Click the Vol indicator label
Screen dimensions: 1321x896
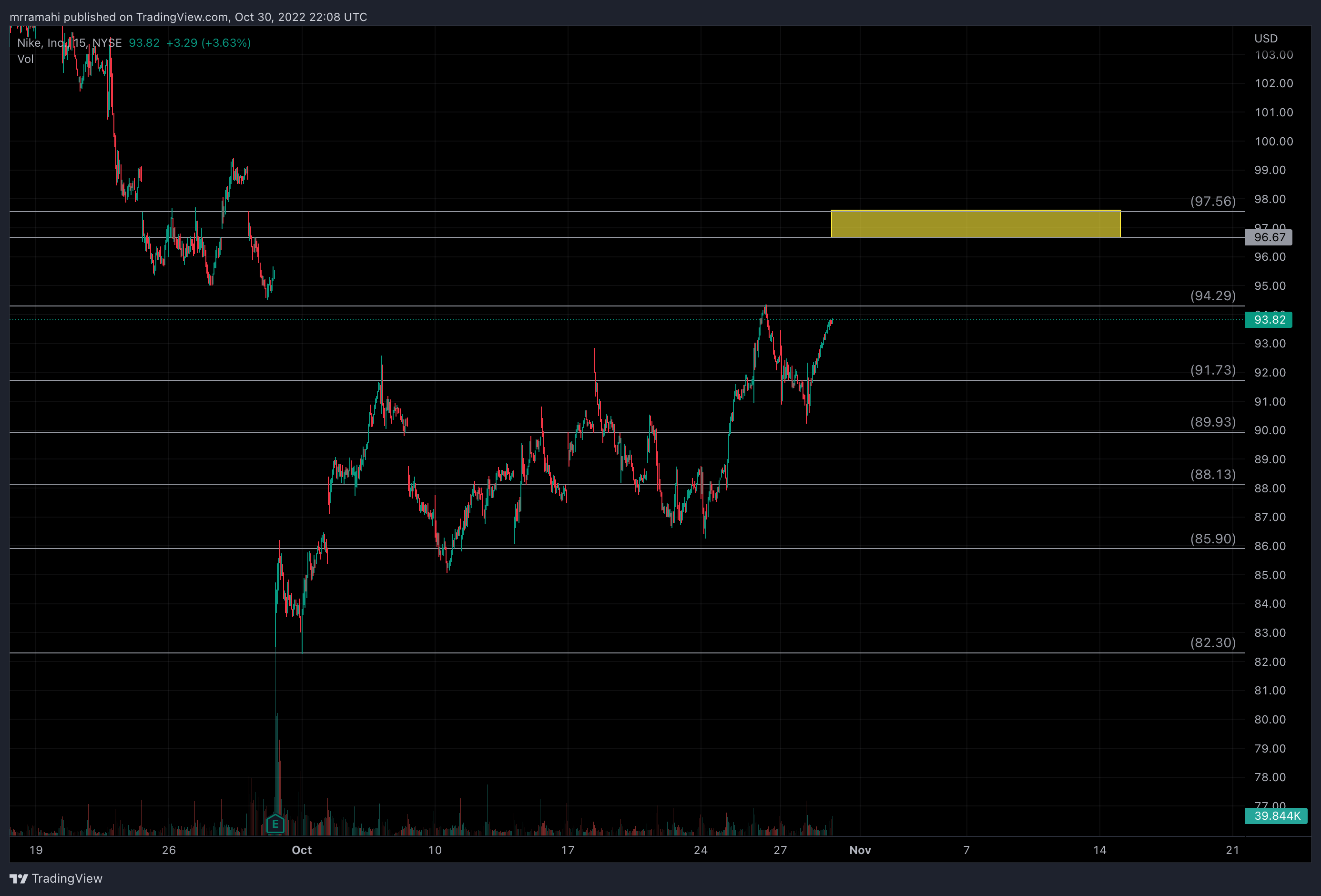(25, 59)
